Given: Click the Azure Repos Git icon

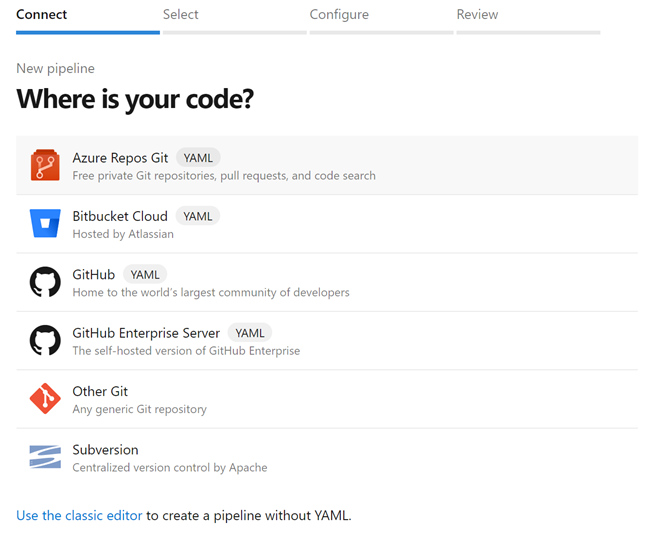Looking at the screenshot, I should pos(45,165).
